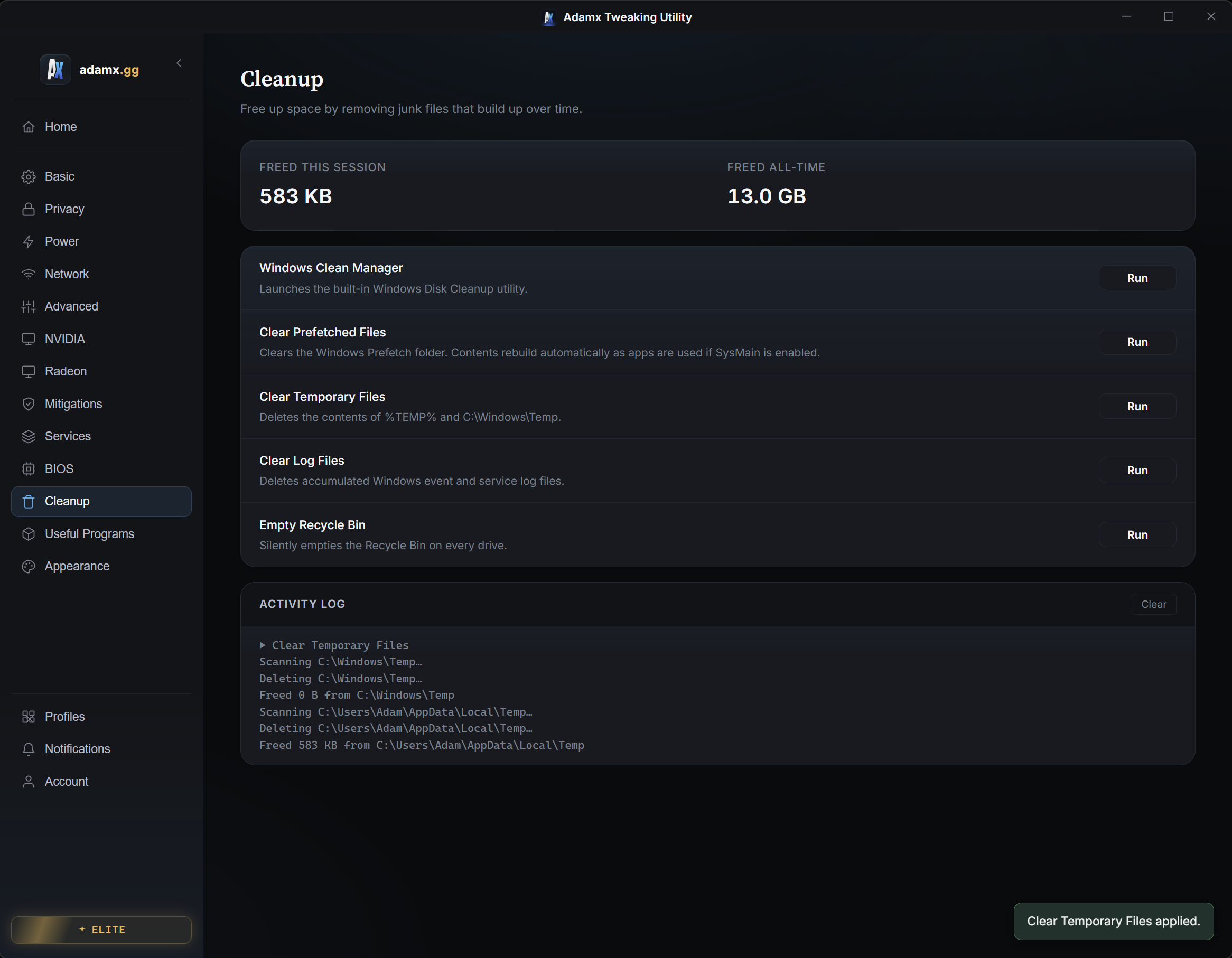Click the adamx.gg brand text
The width and height of the screenshot is (1232, 958).
pos(109,70)
